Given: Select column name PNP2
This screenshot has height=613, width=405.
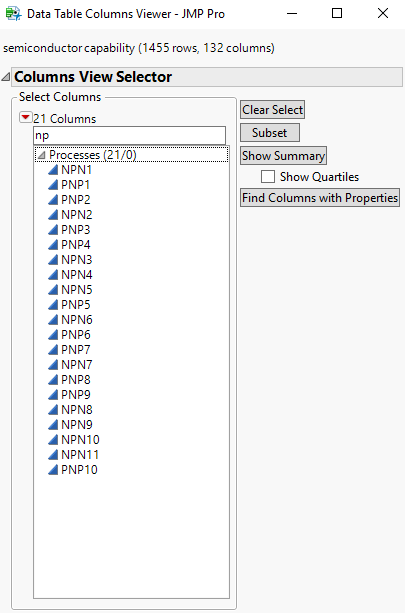Looking at the screenshot, I should click(75, 200).
